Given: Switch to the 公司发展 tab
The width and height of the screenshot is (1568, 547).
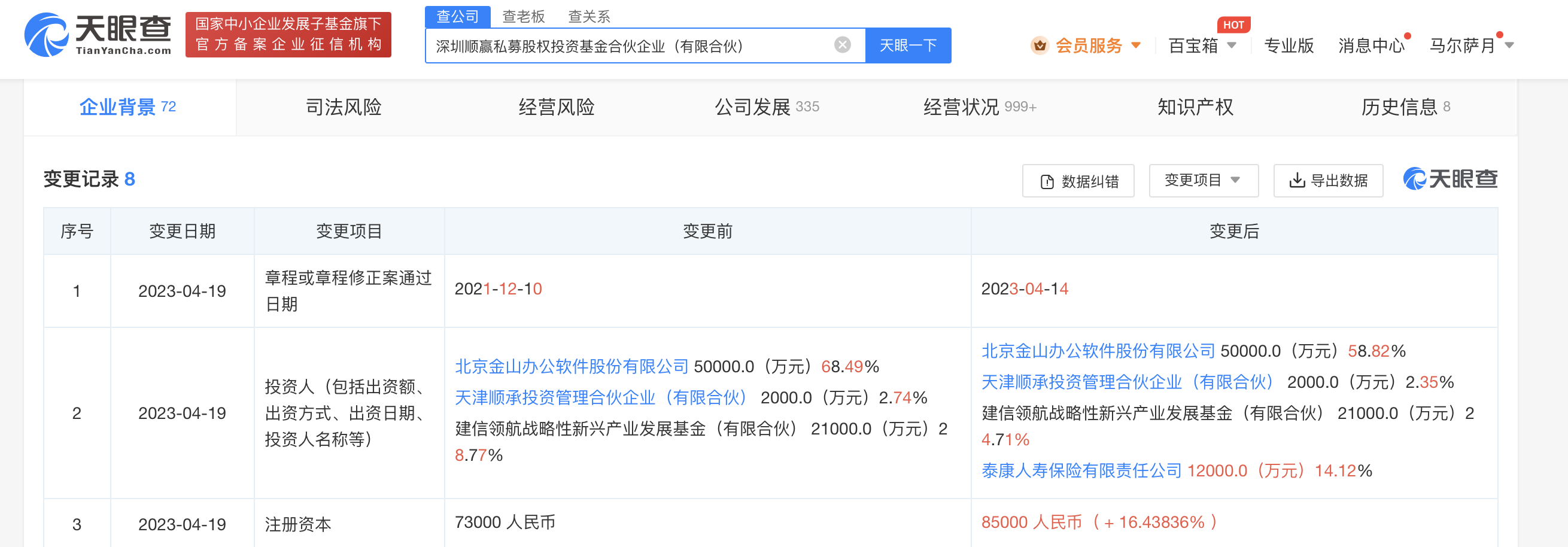Looking at the screenshot, I should (767, 107).
